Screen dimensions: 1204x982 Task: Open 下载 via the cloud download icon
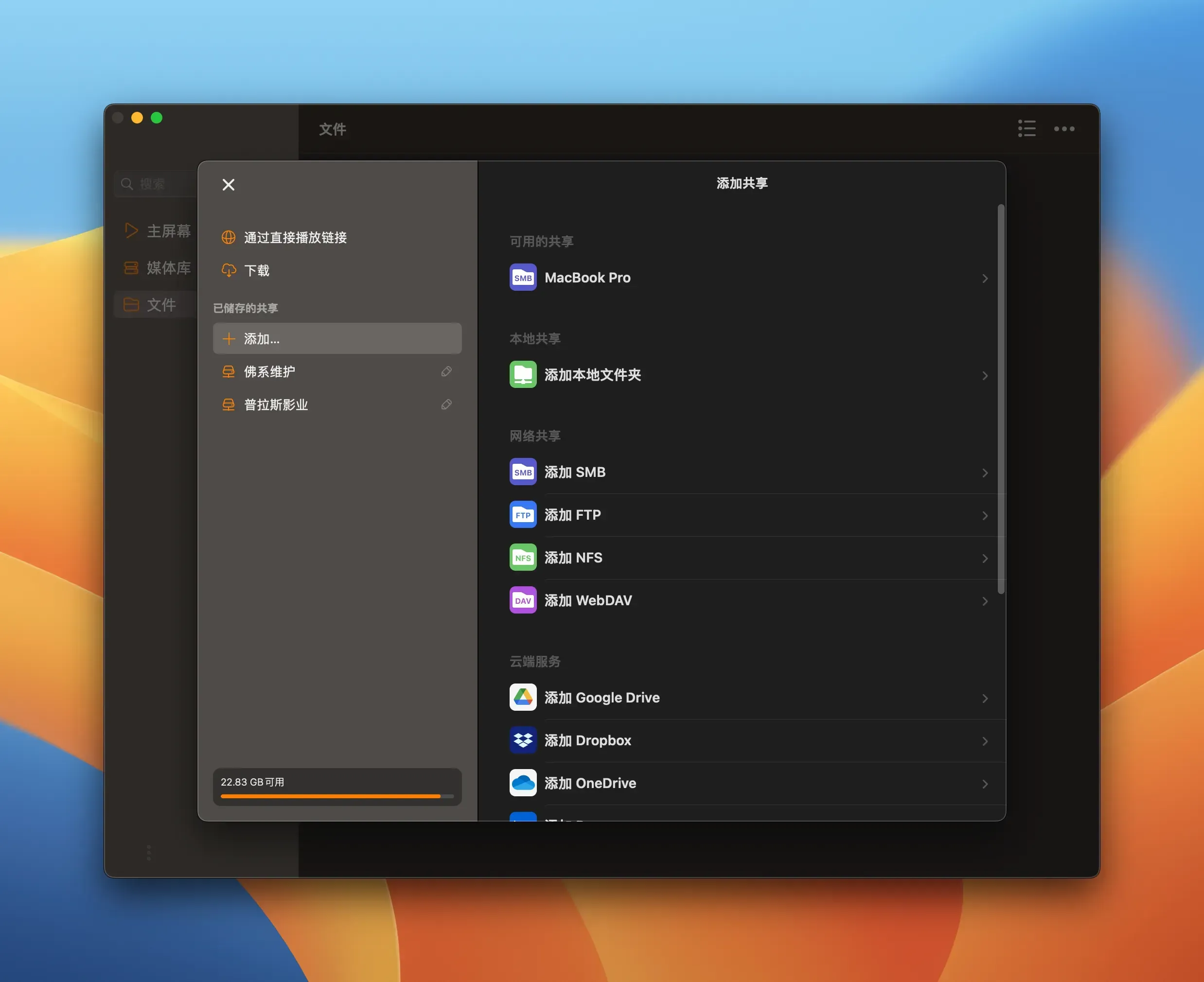click(x=229, y=270)
